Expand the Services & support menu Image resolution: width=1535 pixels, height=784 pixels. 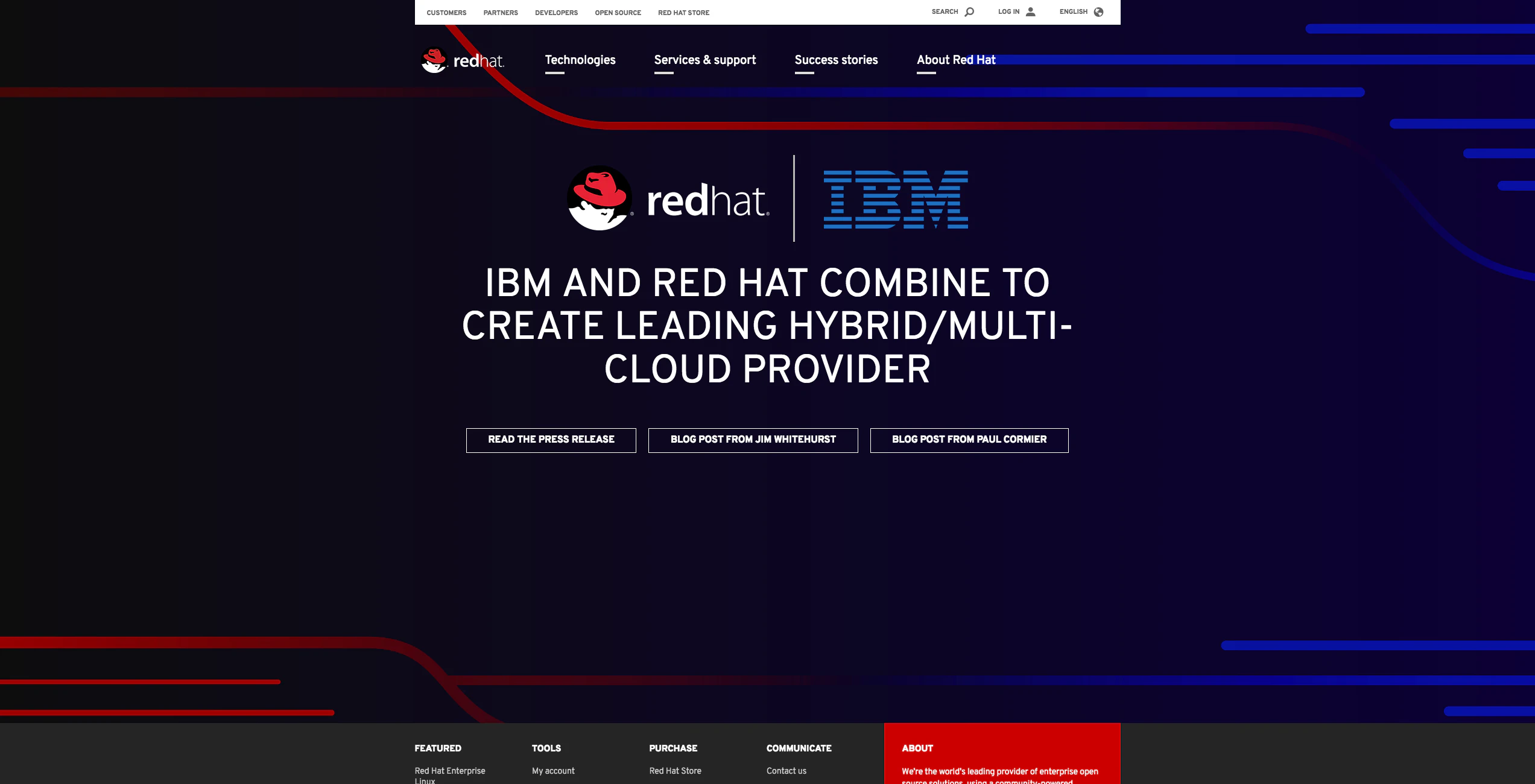[704, 60]
